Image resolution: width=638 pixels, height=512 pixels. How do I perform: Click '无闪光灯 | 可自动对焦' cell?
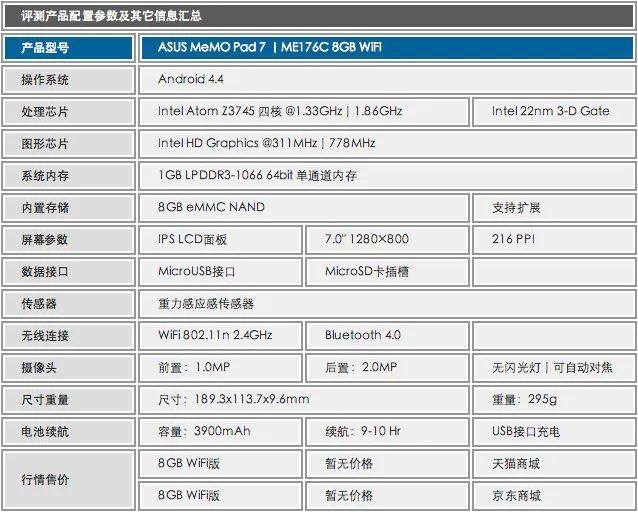pyautogui.click(x=554, y=368)
